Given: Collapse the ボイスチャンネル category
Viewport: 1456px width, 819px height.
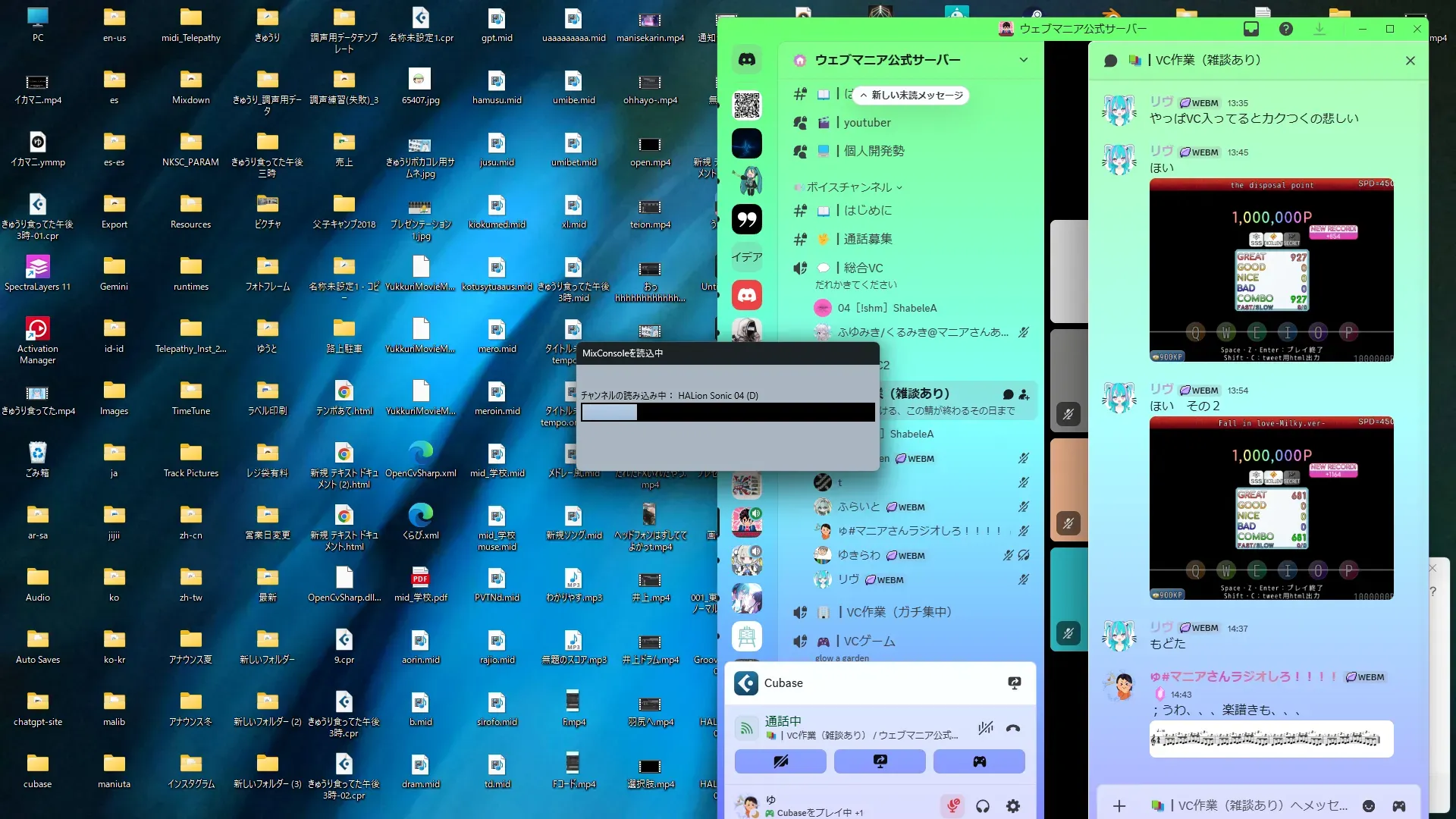Looking at the screenshot, I should click(x=849, y=187).
